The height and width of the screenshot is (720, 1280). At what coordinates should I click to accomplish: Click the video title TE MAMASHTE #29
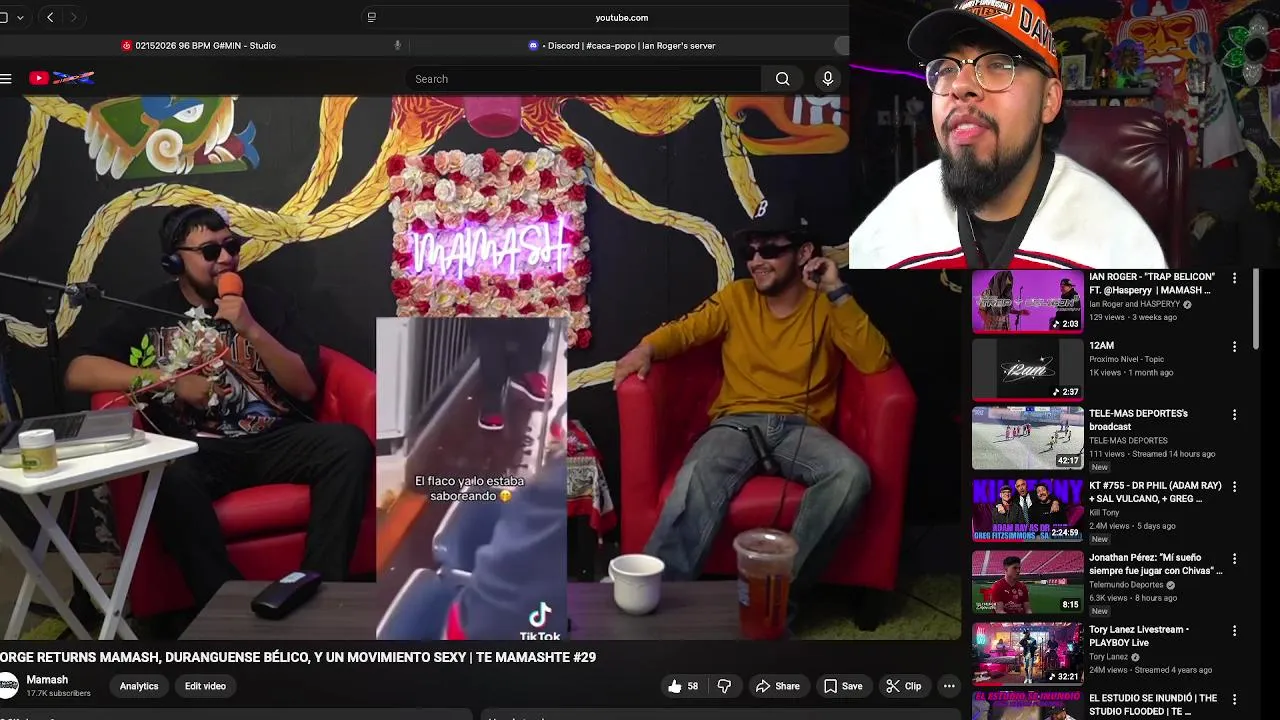pyautogui.click(x=298, y=657)
